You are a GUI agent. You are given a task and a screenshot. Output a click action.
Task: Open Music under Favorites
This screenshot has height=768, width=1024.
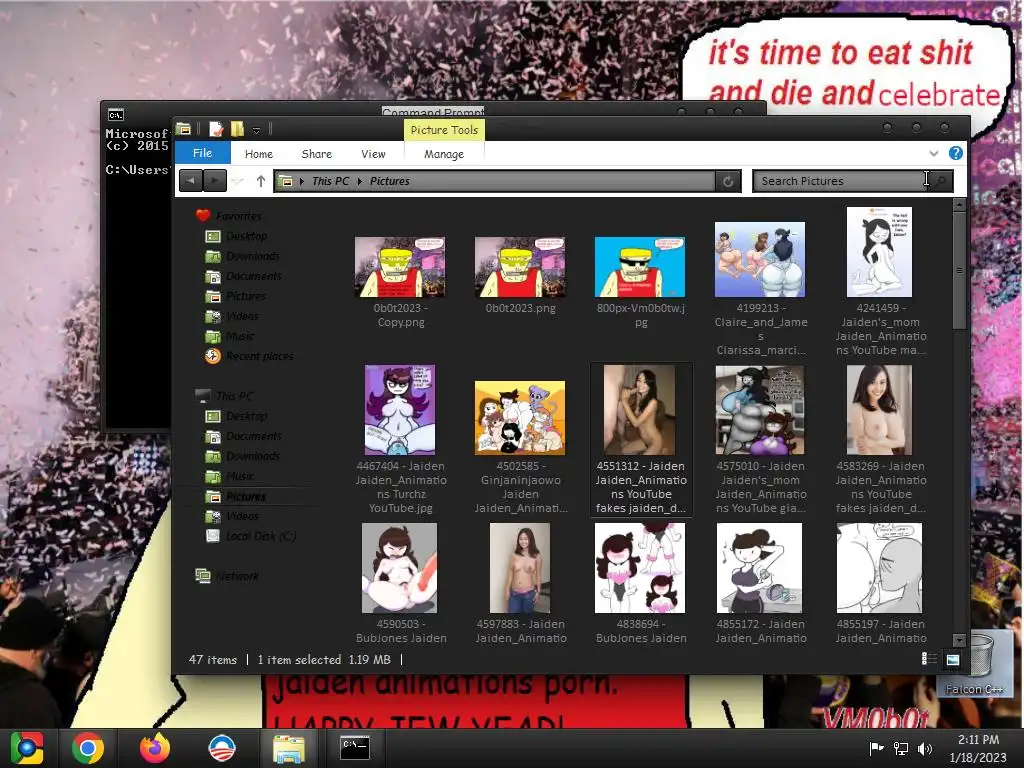(240, 336)
